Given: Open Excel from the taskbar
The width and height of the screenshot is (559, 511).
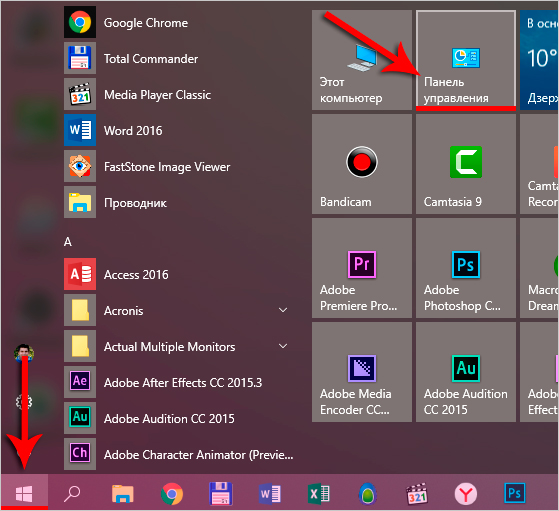Looking at the screenshot, I should [x=318, y=494].
